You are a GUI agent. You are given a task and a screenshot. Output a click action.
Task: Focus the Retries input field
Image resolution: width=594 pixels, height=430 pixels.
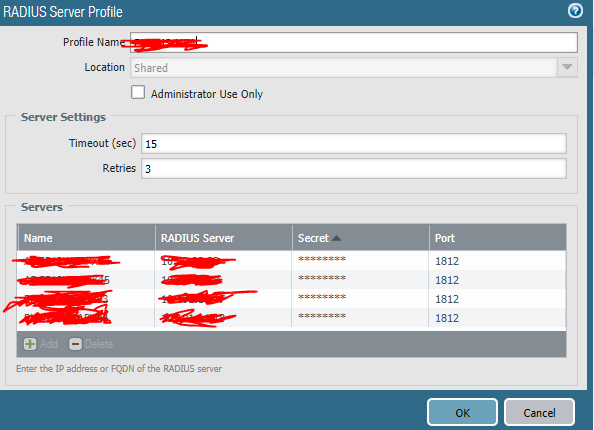point(354,169)
